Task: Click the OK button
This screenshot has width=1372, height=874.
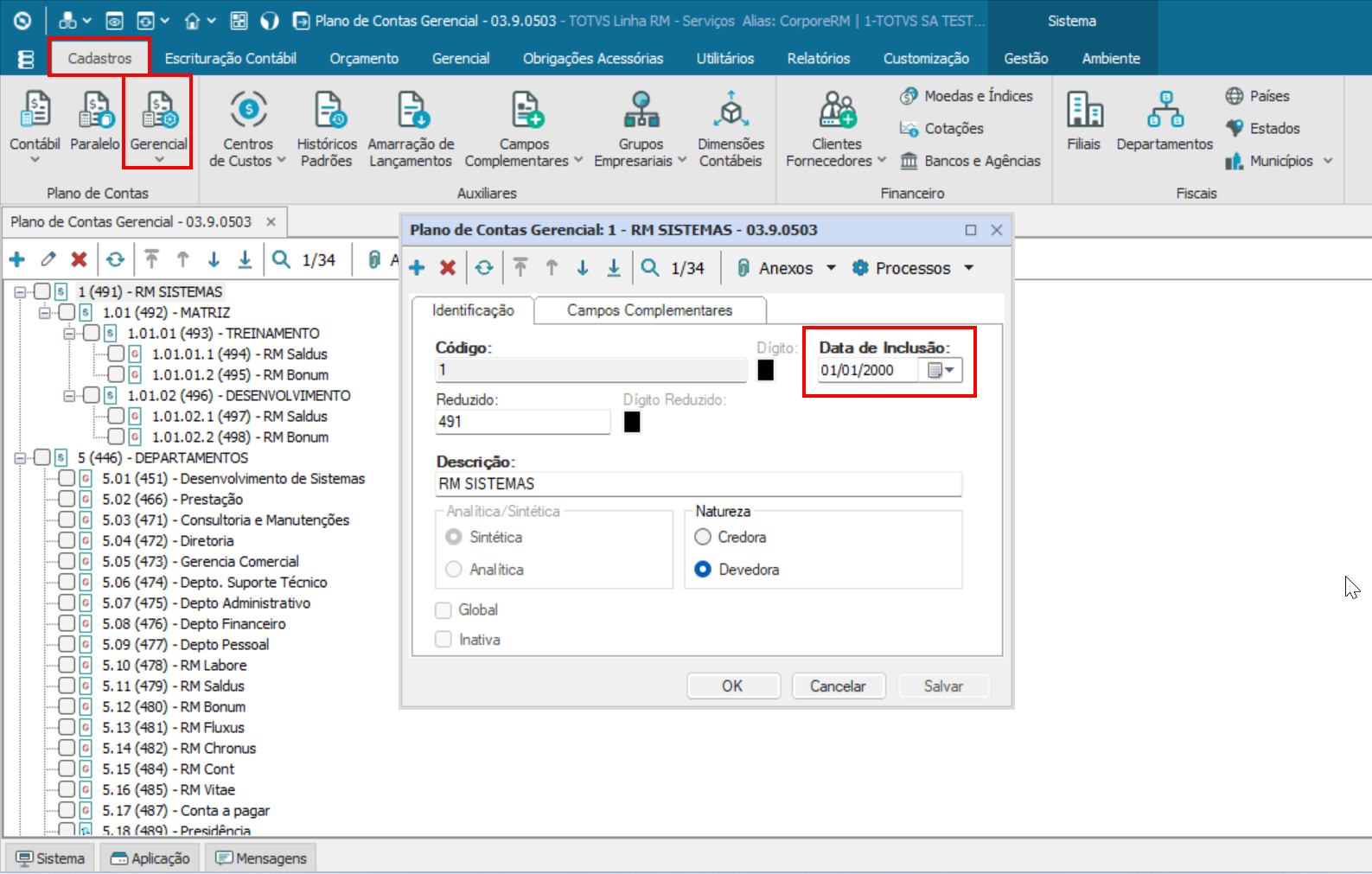Action: click(733, 686)
